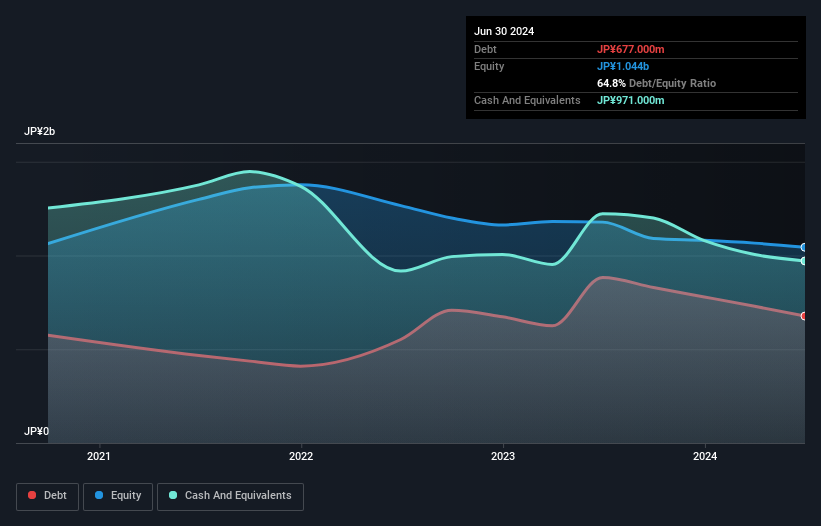Toggle the Debt legend button

click(48, 496)
